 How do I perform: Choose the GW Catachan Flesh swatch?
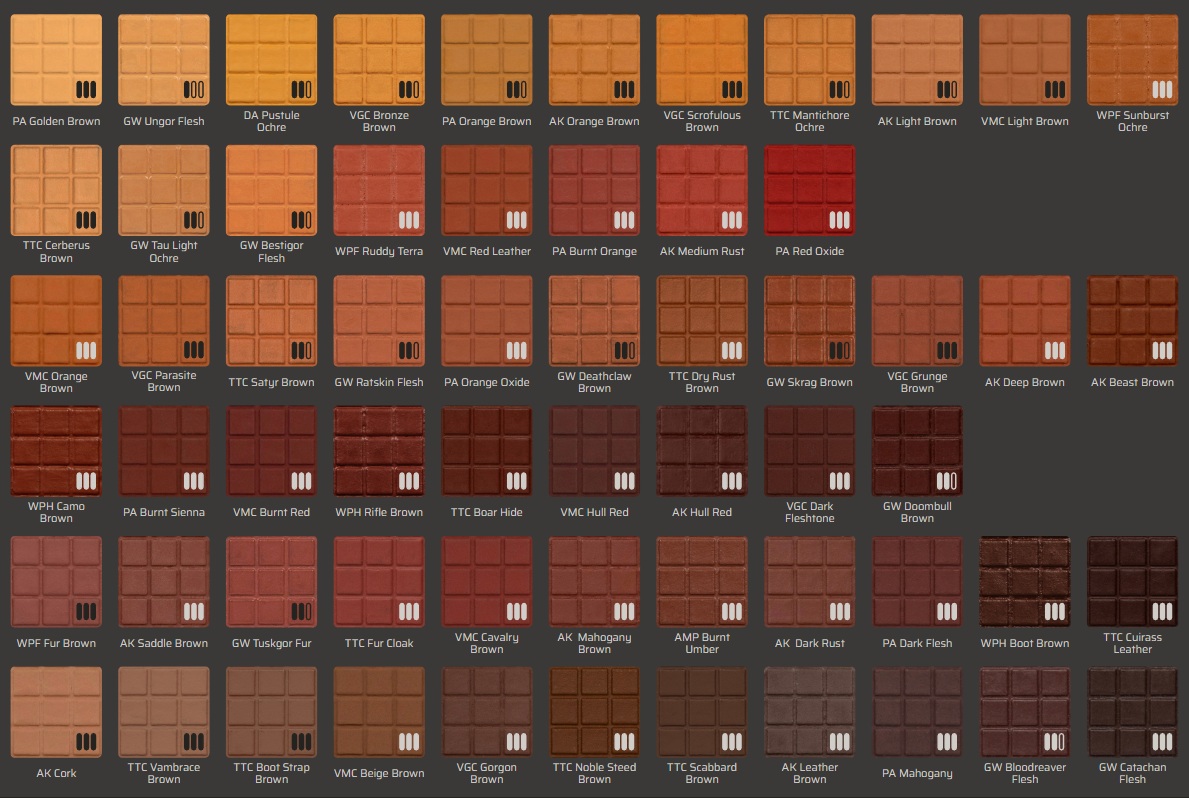coord(1132,712)
